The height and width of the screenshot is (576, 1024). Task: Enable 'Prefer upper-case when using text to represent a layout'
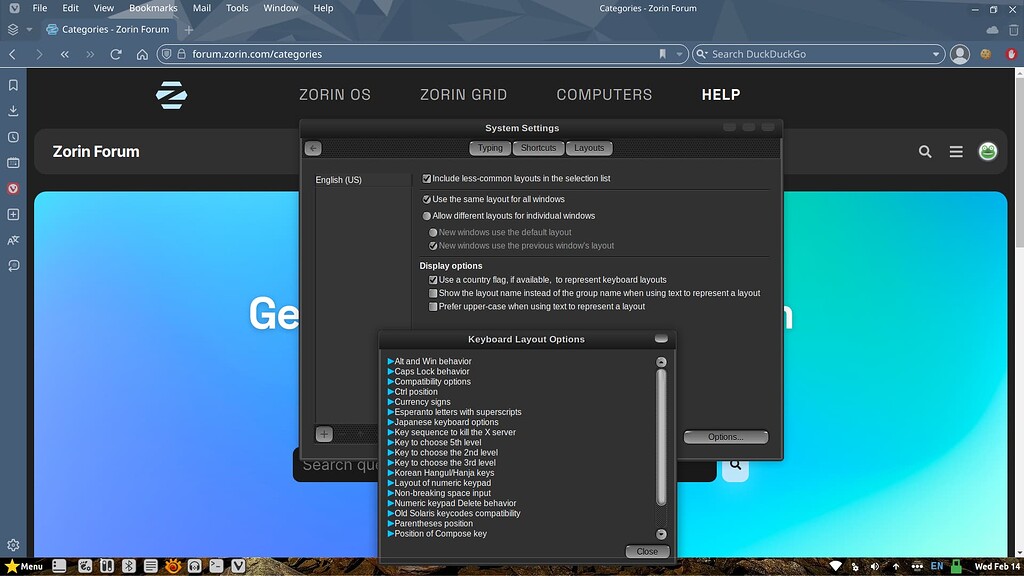(x=434, y=306)
